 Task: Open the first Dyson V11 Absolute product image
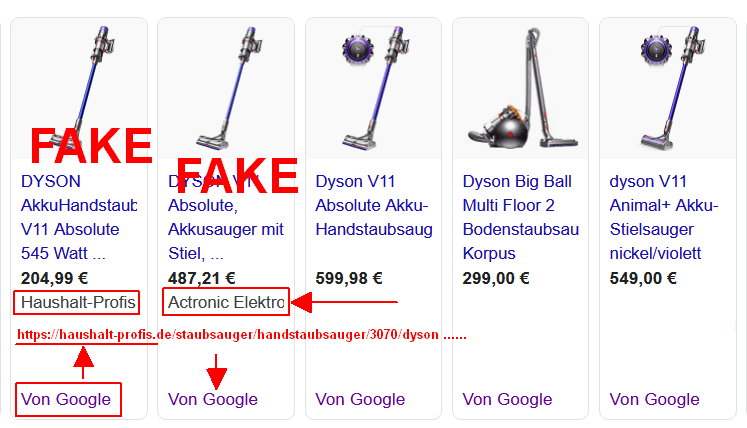click(79, 89)
